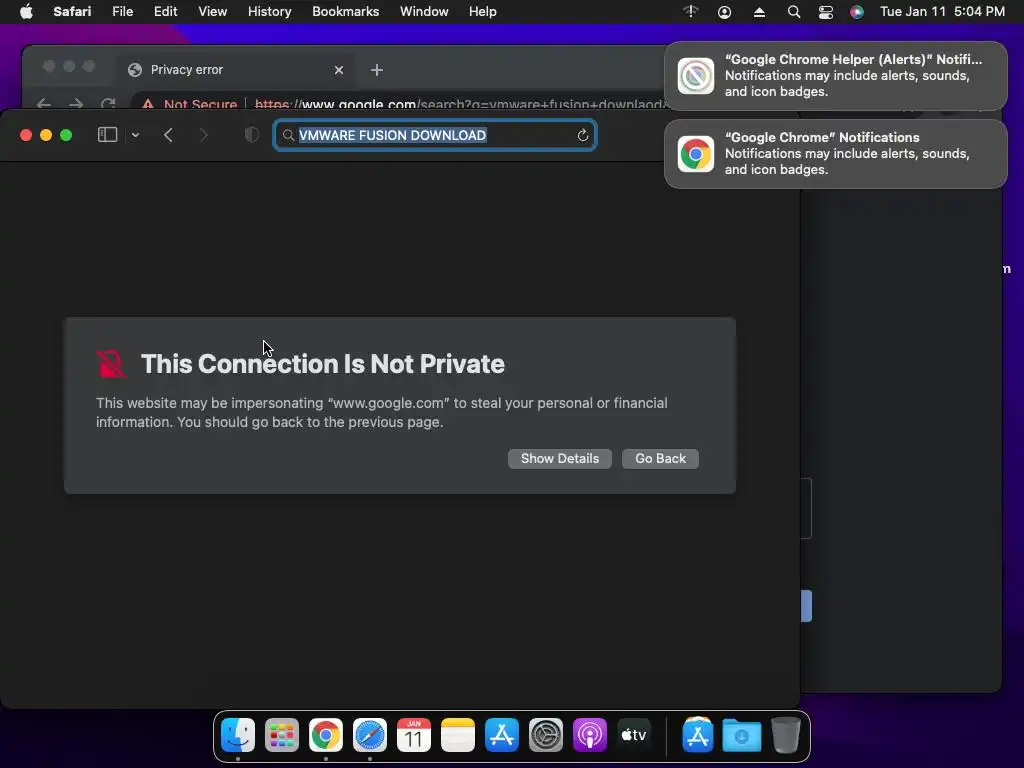Click Go Back button
This screenshot has height=768, width=1024.
(660, 458)
